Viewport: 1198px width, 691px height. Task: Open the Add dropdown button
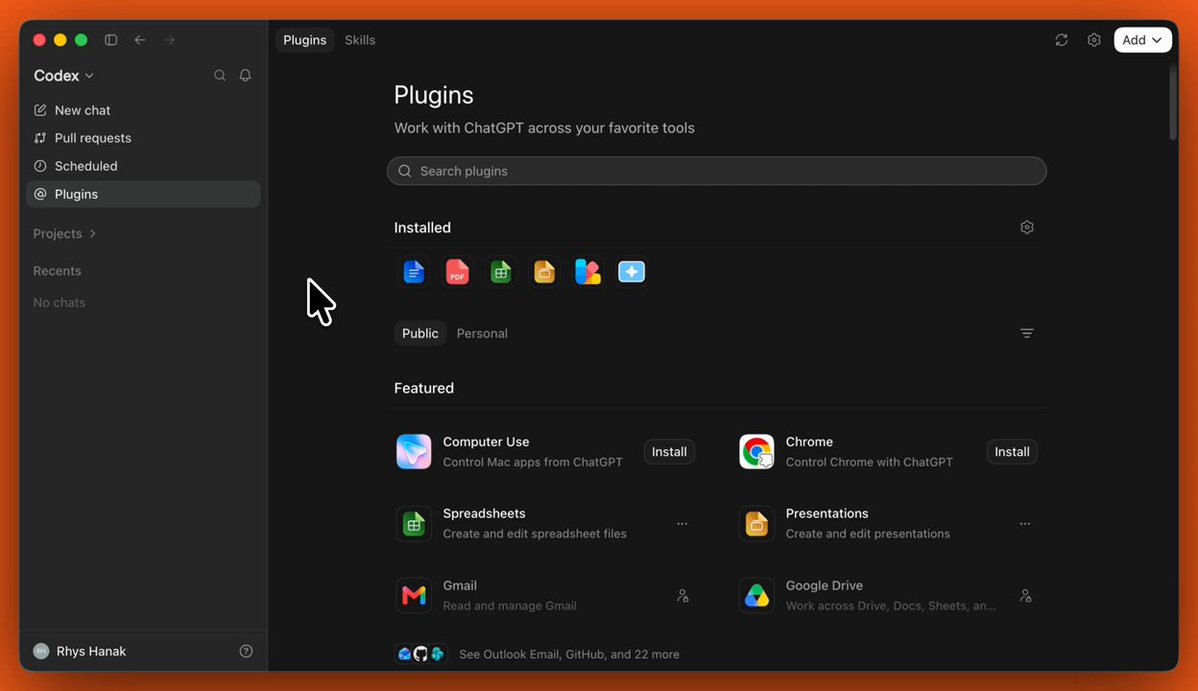click(x=1142, y=40)
